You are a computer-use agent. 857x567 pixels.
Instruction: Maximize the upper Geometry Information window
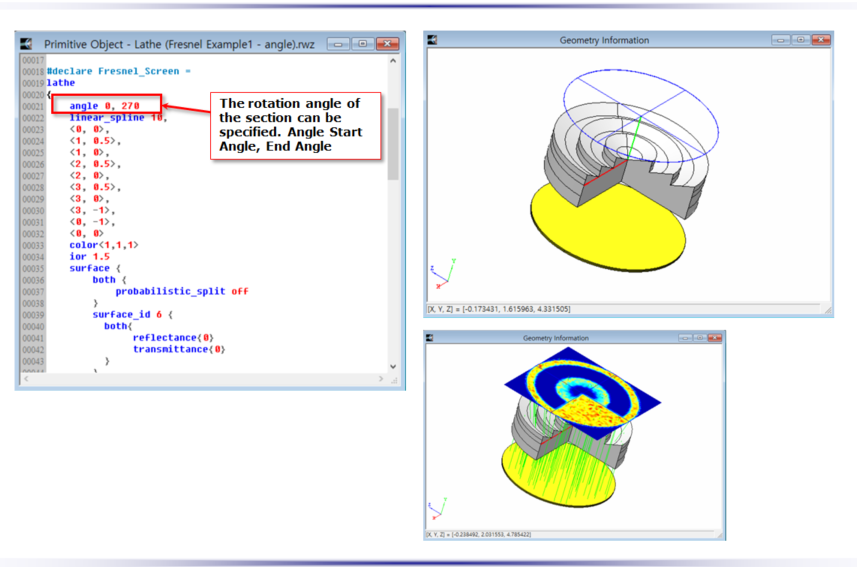pos(799,40)
